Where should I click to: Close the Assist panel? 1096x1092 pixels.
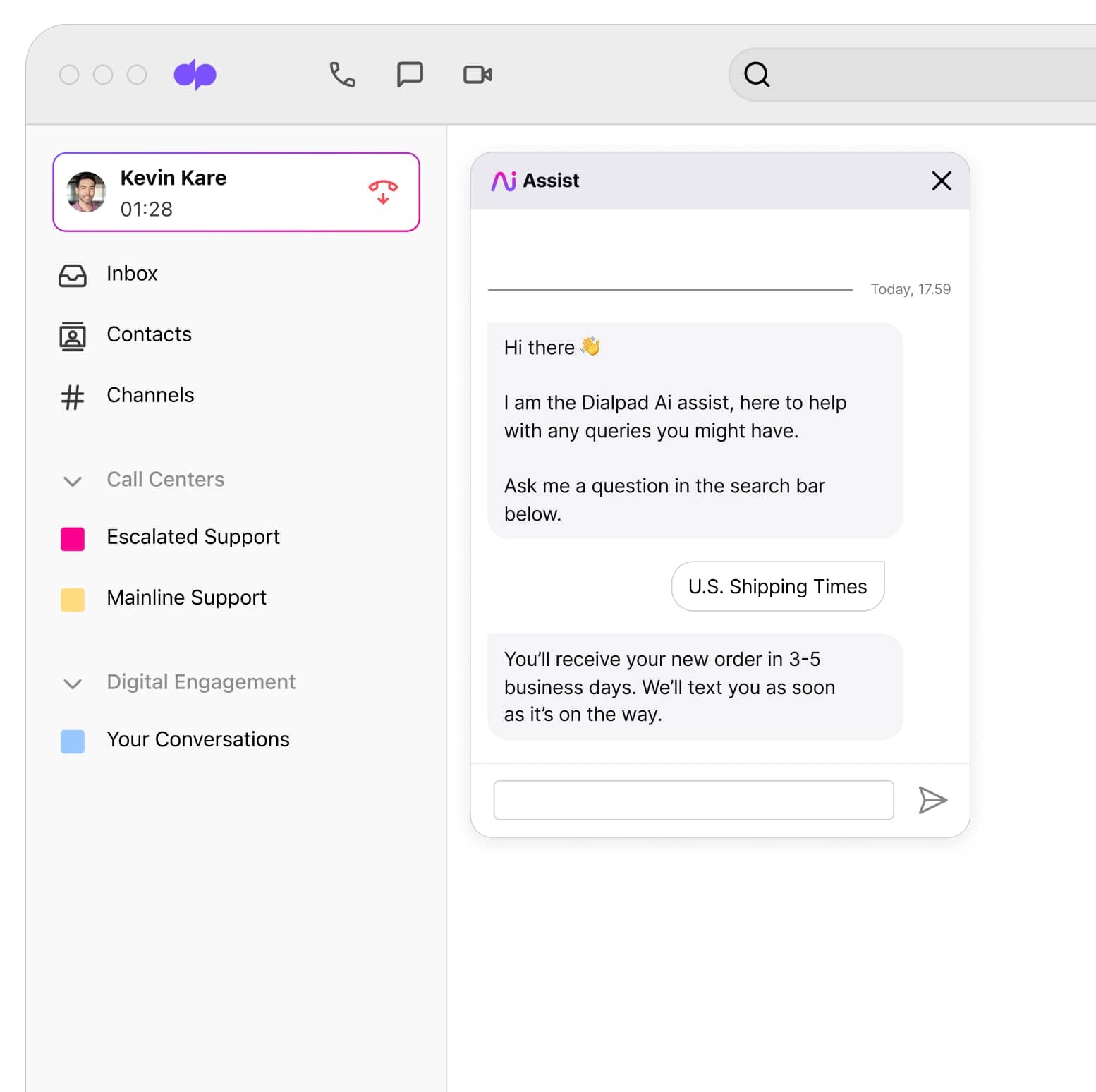(941, 181)
